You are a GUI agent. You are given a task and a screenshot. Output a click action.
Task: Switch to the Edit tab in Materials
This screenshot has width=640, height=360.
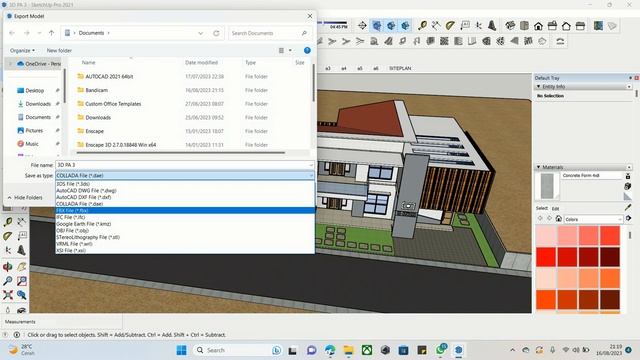[x=556, y=209]
